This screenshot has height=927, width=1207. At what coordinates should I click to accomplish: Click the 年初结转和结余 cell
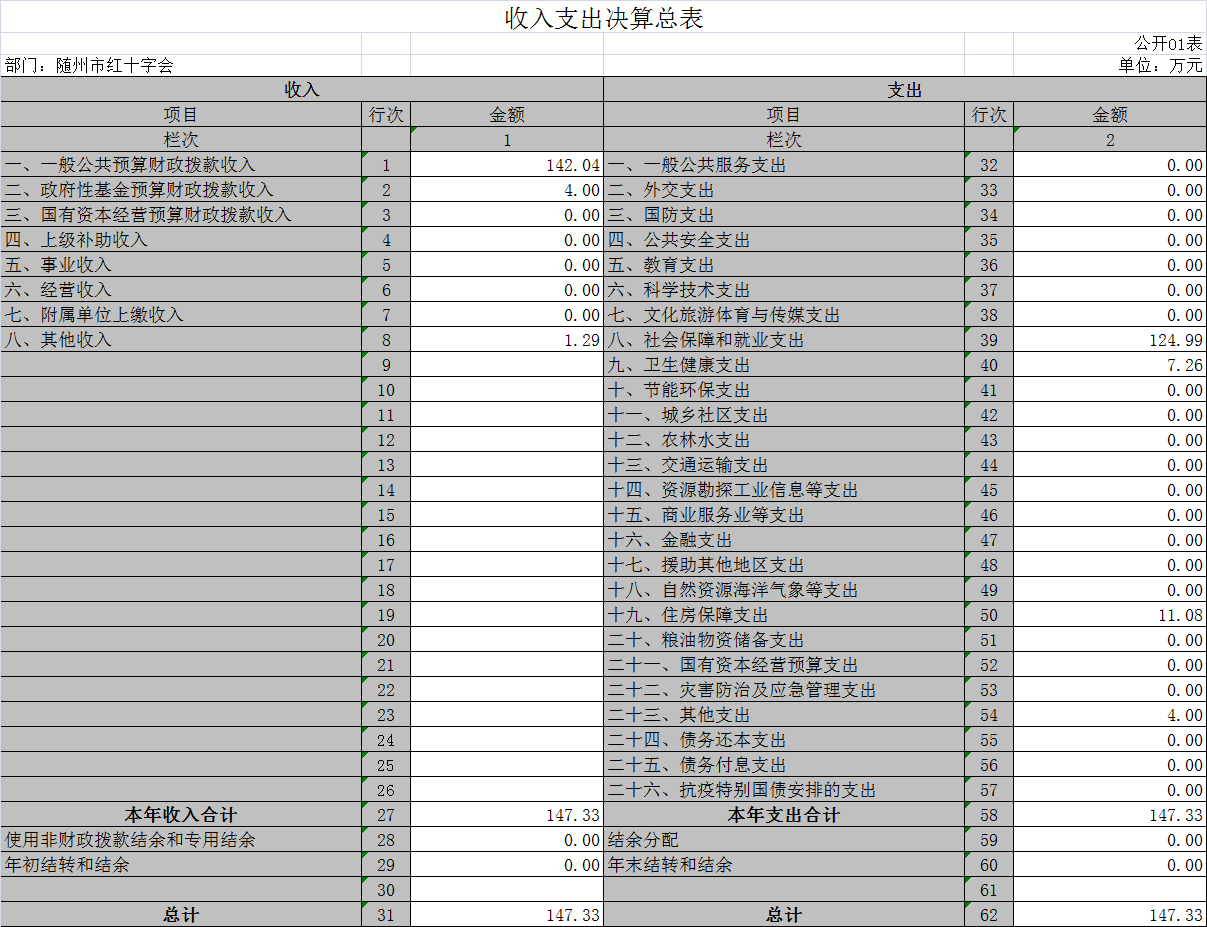(181, 865)
